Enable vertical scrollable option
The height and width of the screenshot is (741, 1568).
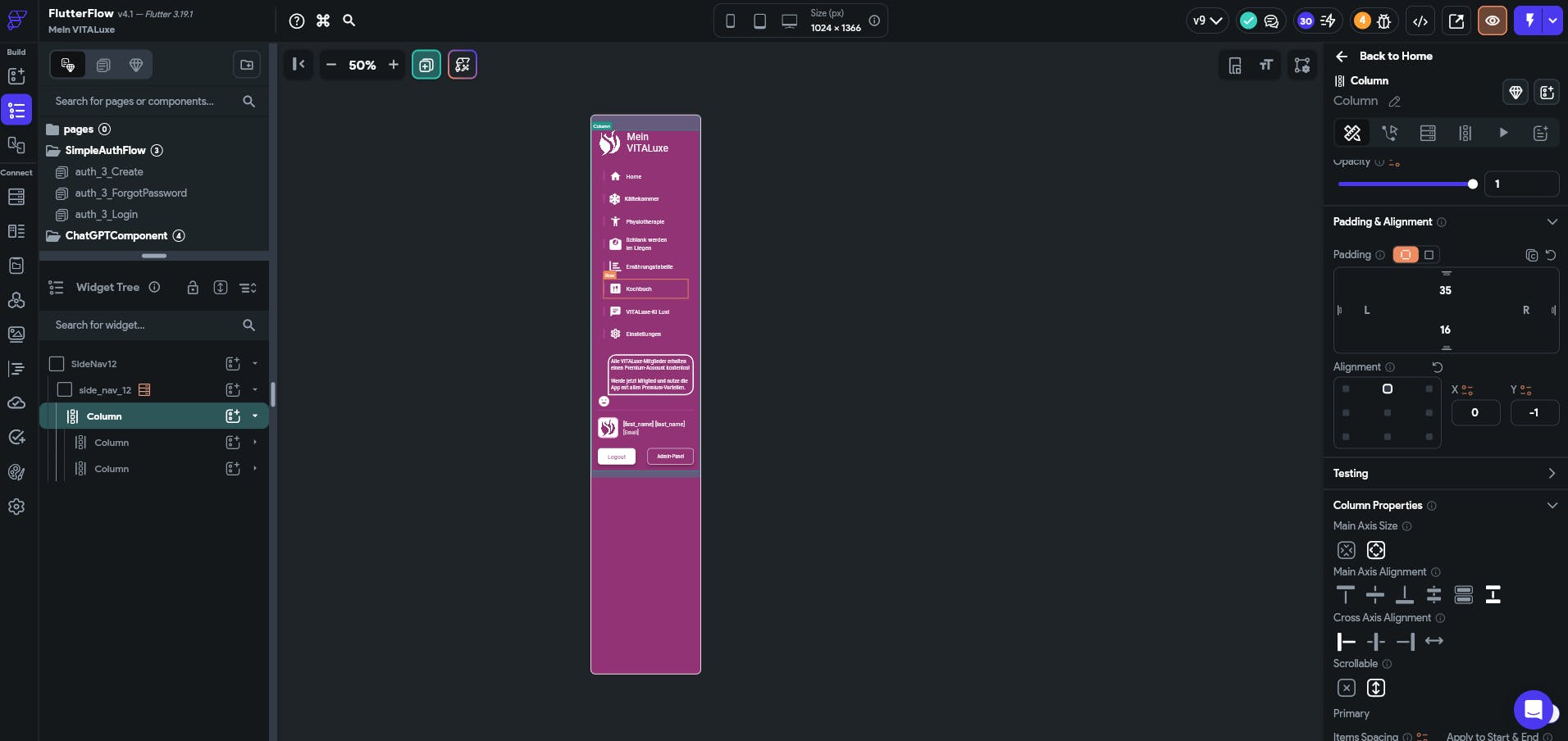coord(1376,688)
